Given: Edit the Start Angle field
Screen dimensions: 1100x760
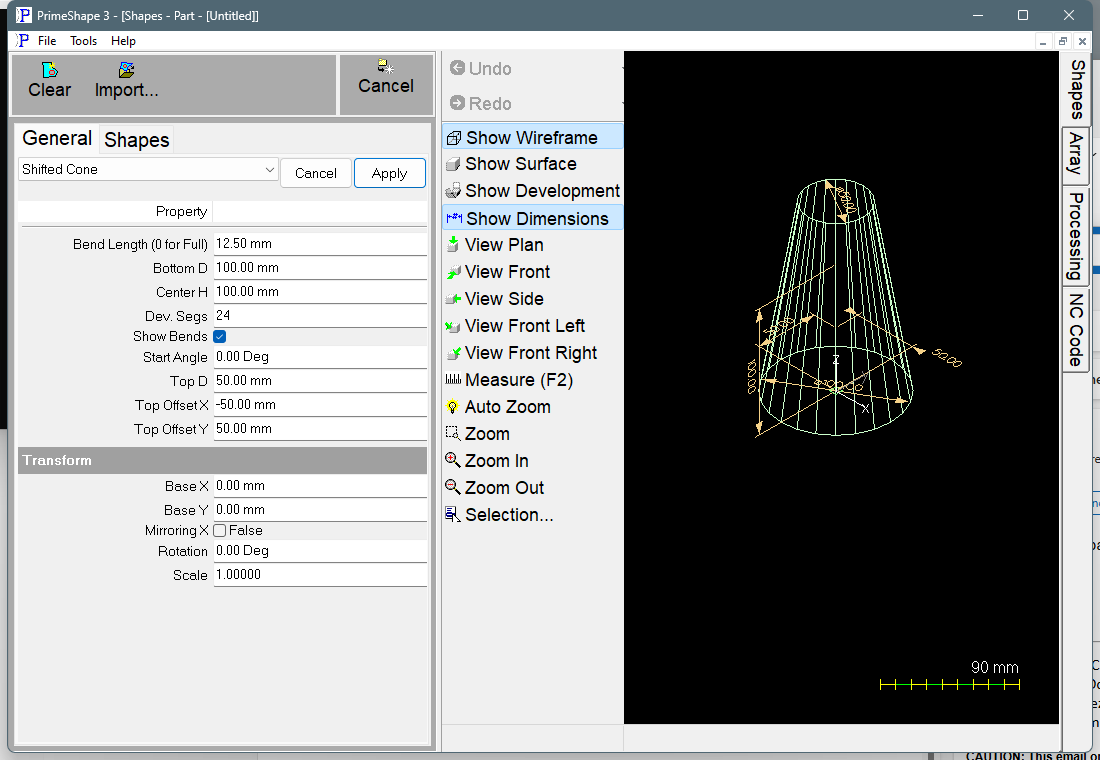Looking at the screenshot, I should click(320, 357).
